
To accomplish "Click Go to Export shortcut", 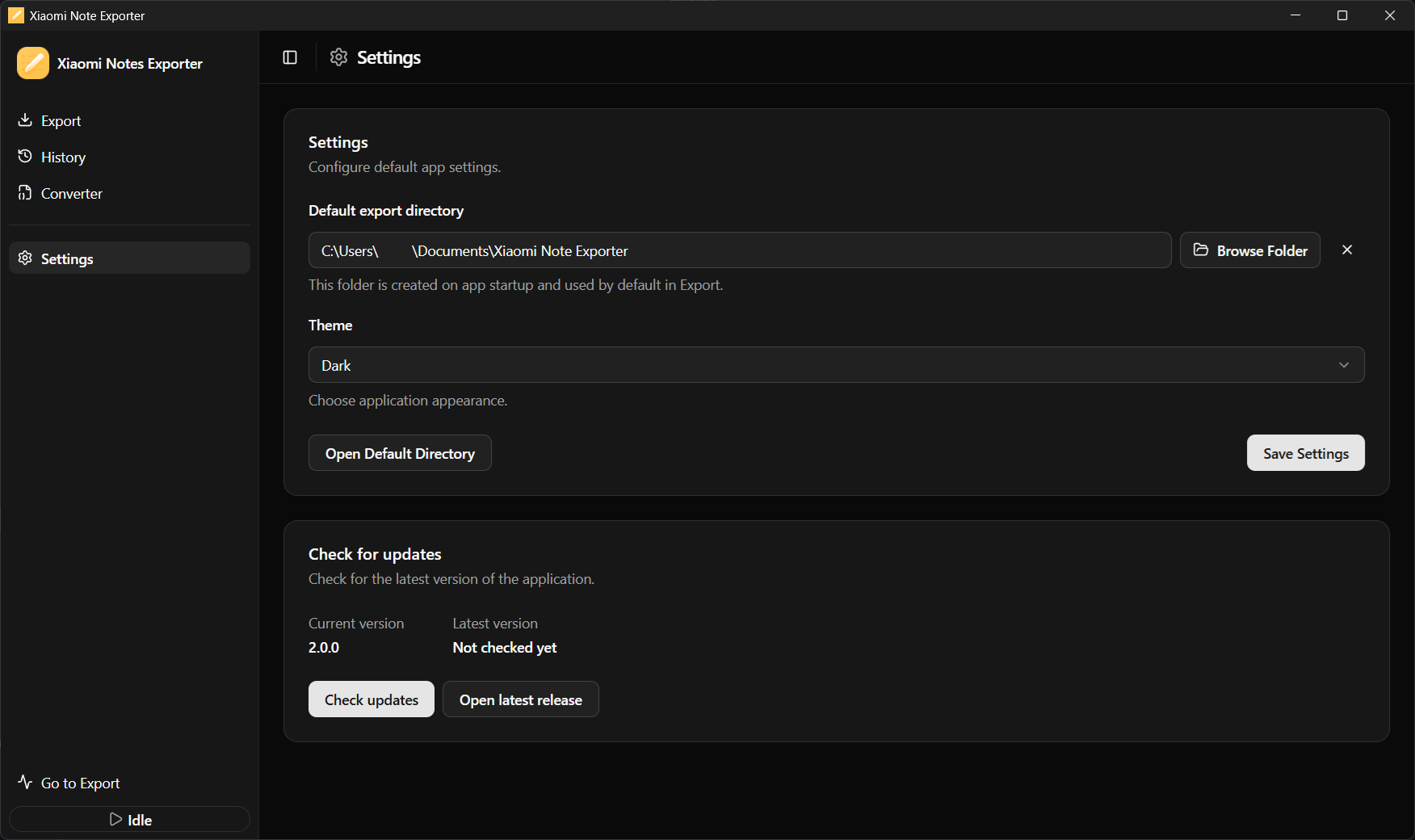I will (x=129, y=783).
